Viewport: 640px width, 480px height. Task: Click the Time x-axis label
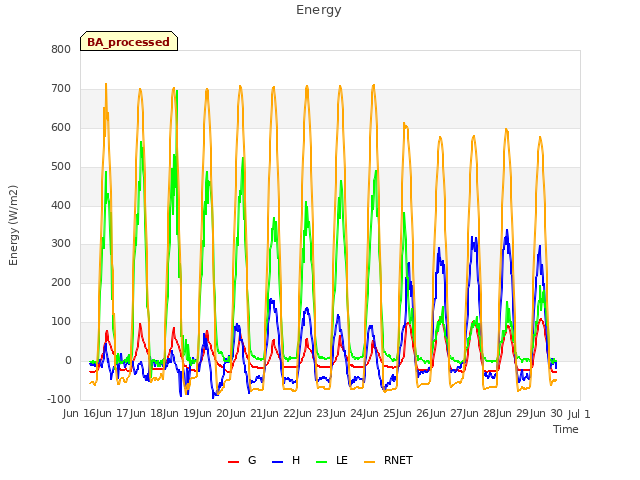[565, 429]
